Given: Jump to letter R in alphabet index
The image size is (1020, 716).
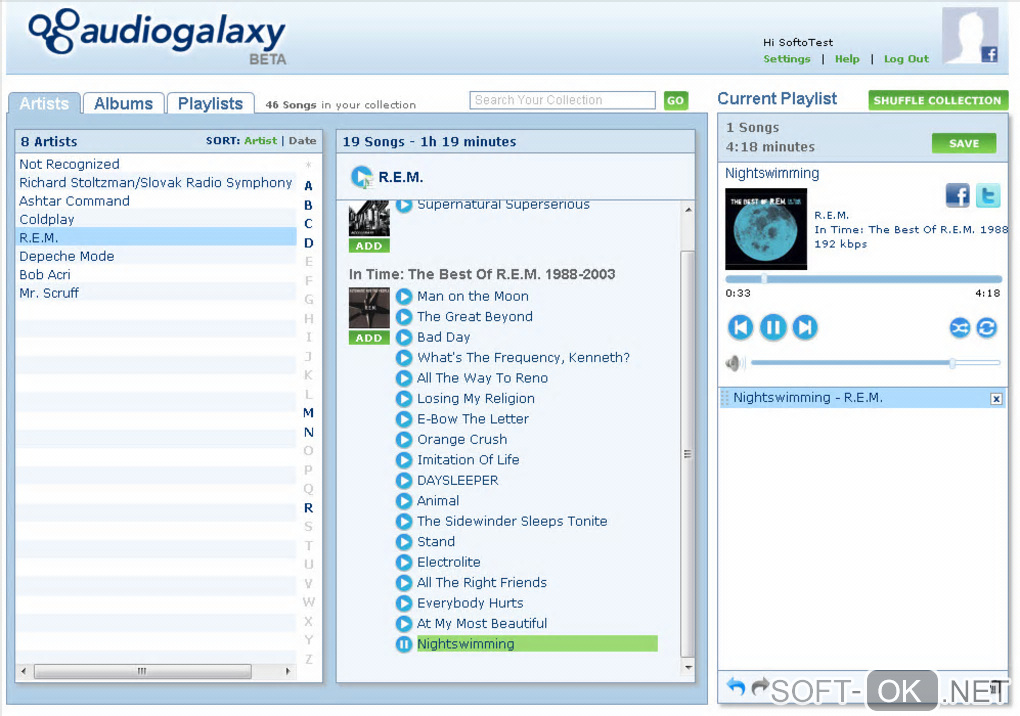Looking at the screenshot, I should click(308, 508).
